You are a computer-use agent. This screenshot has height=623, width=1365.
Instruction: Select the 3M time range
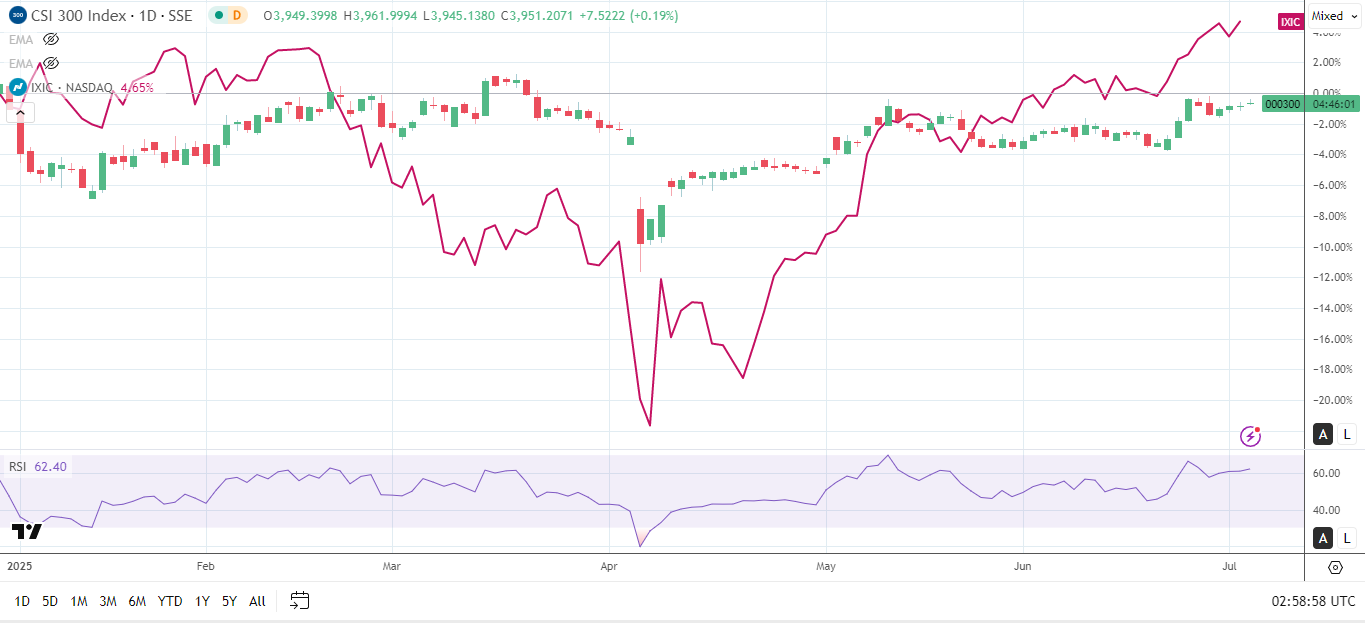108,601
